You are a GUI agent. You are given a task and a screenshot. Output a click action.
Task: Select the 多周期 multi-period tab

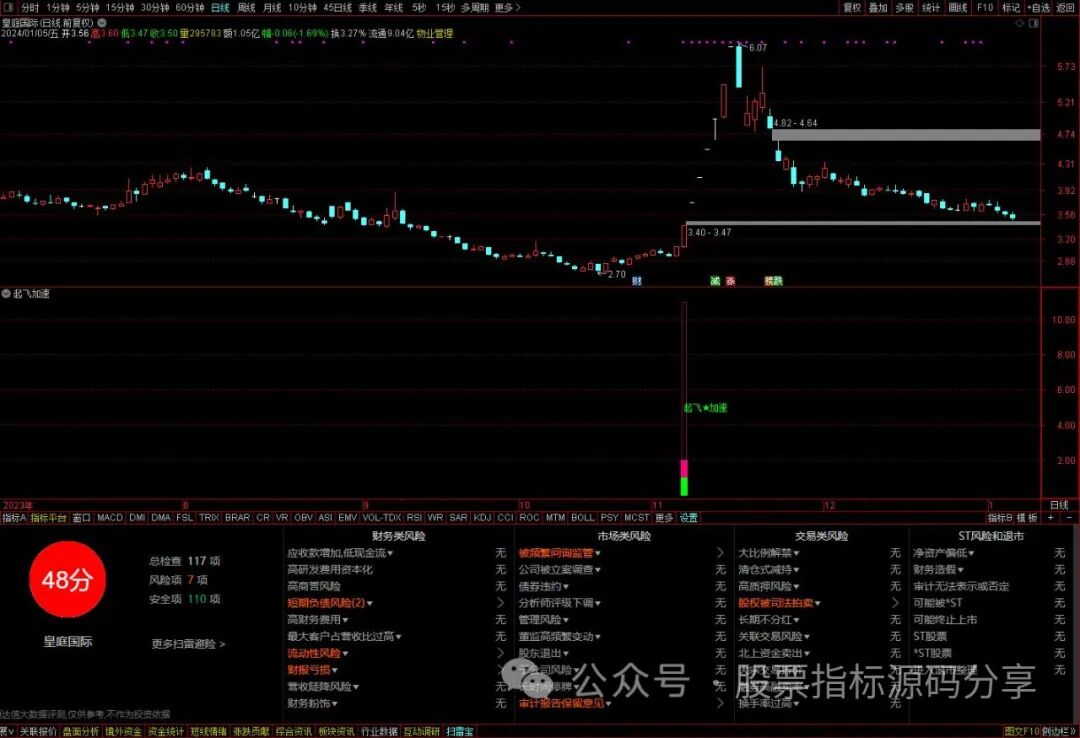(475, 8)
